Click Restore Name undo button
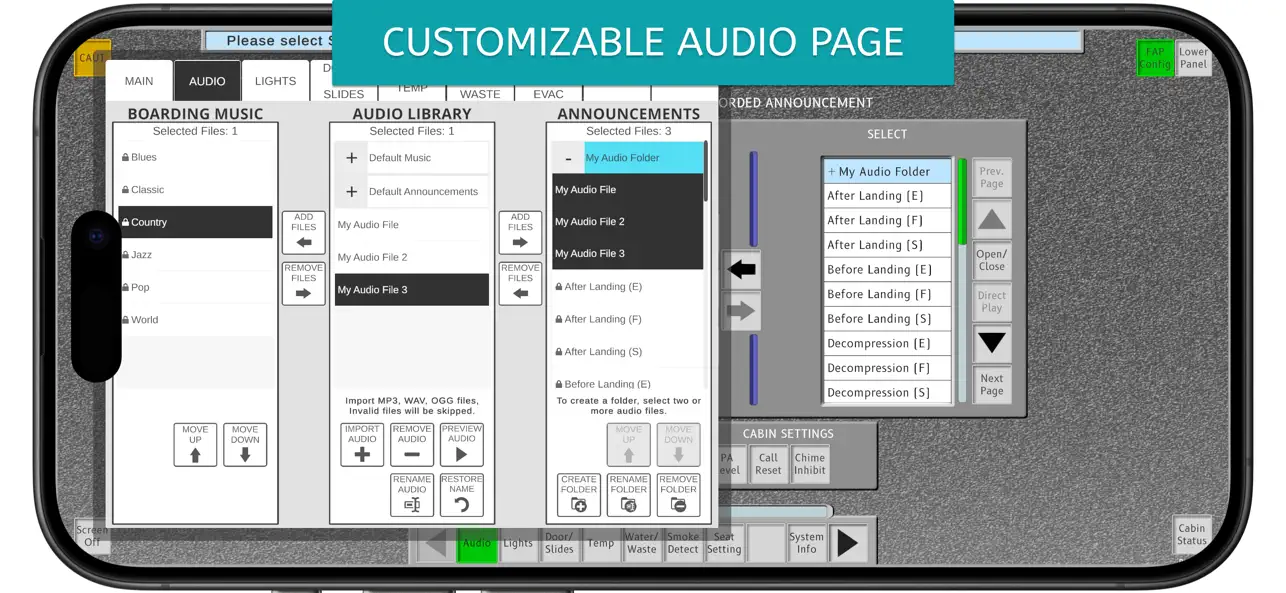The image size is (1286, 593). (x=462, y=495)
